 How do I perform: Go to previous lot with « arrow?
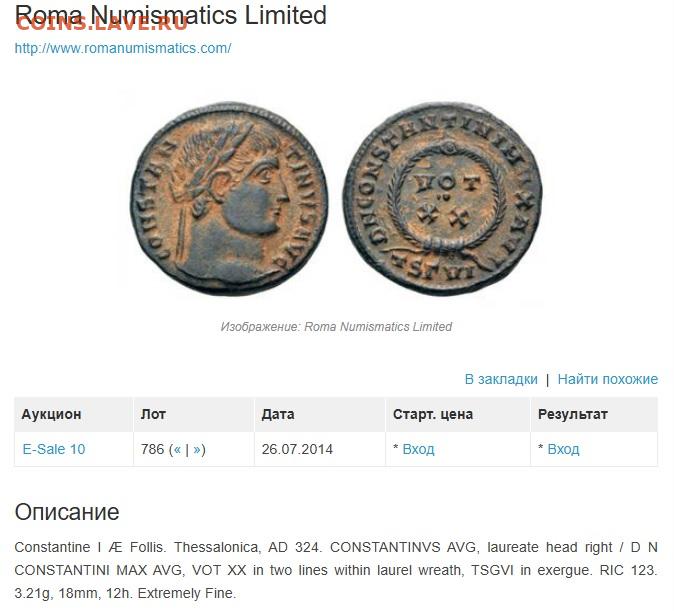[x=177, y=449]
